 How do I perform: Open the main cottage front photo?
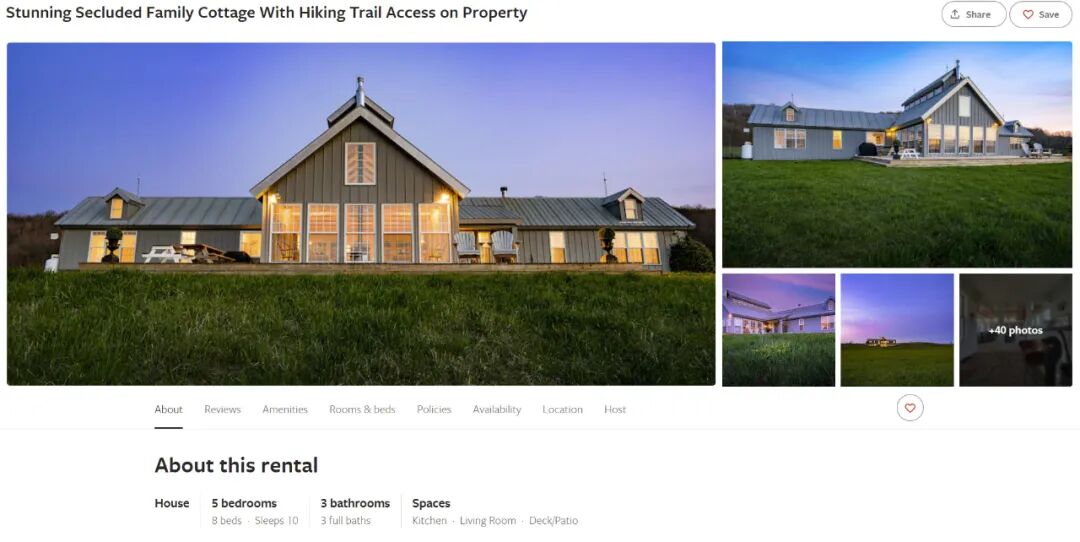point(361,214)
